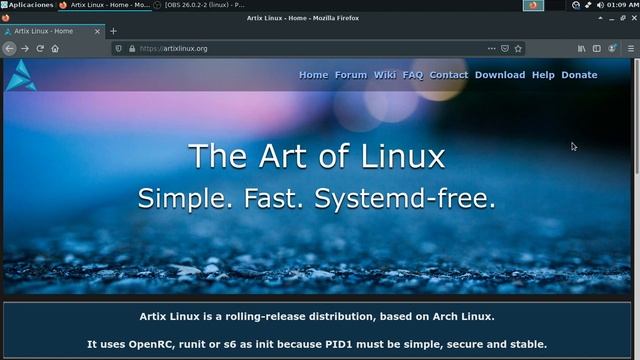Open page actions three-dot menu
640x360 pixels.
point(491,49)
